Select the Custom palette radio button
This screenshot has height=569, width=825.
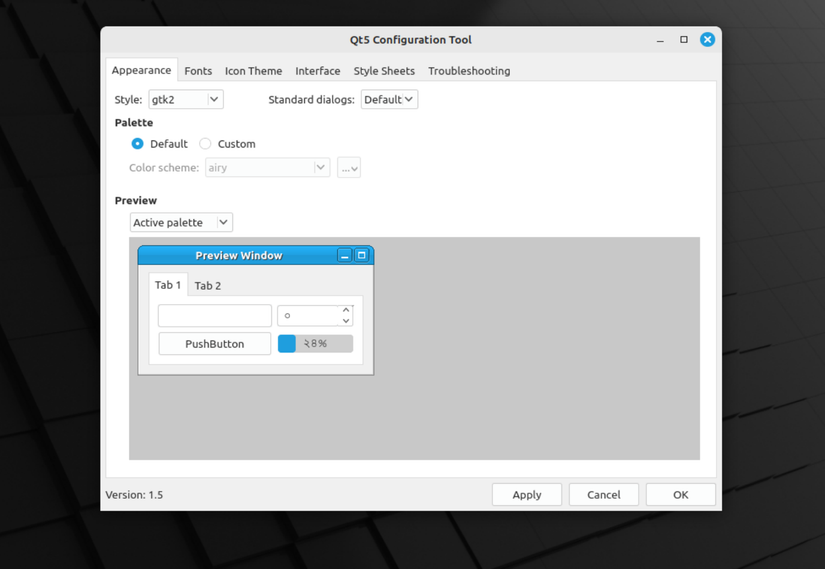click(x=205, y=144)
